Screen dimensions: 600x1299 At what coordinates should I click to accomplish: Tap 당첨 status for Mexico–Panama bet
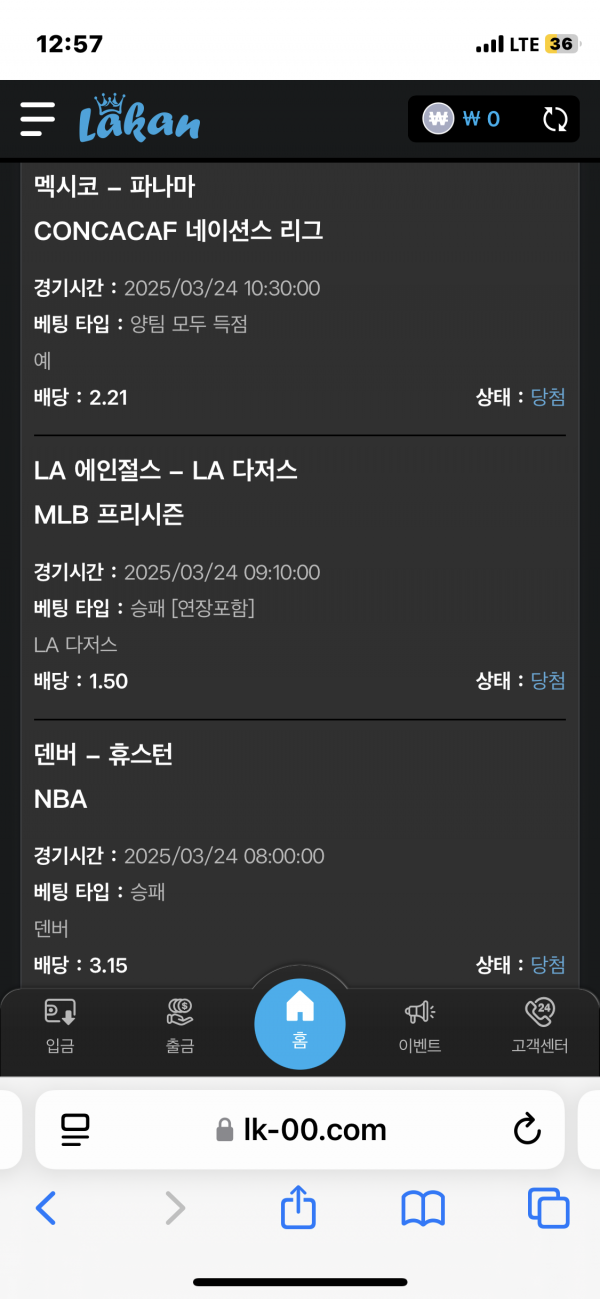548,397
